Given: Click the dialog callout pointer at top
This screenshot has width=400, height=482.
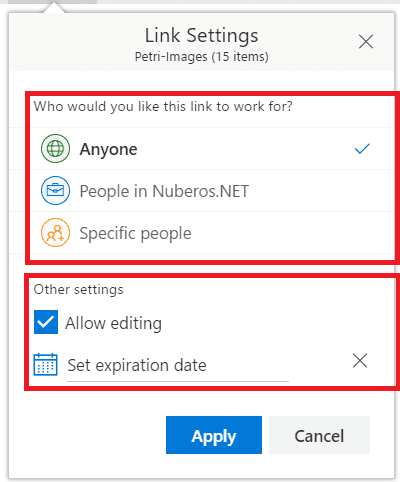Looking at the screenshot, I should pos(53,8).
